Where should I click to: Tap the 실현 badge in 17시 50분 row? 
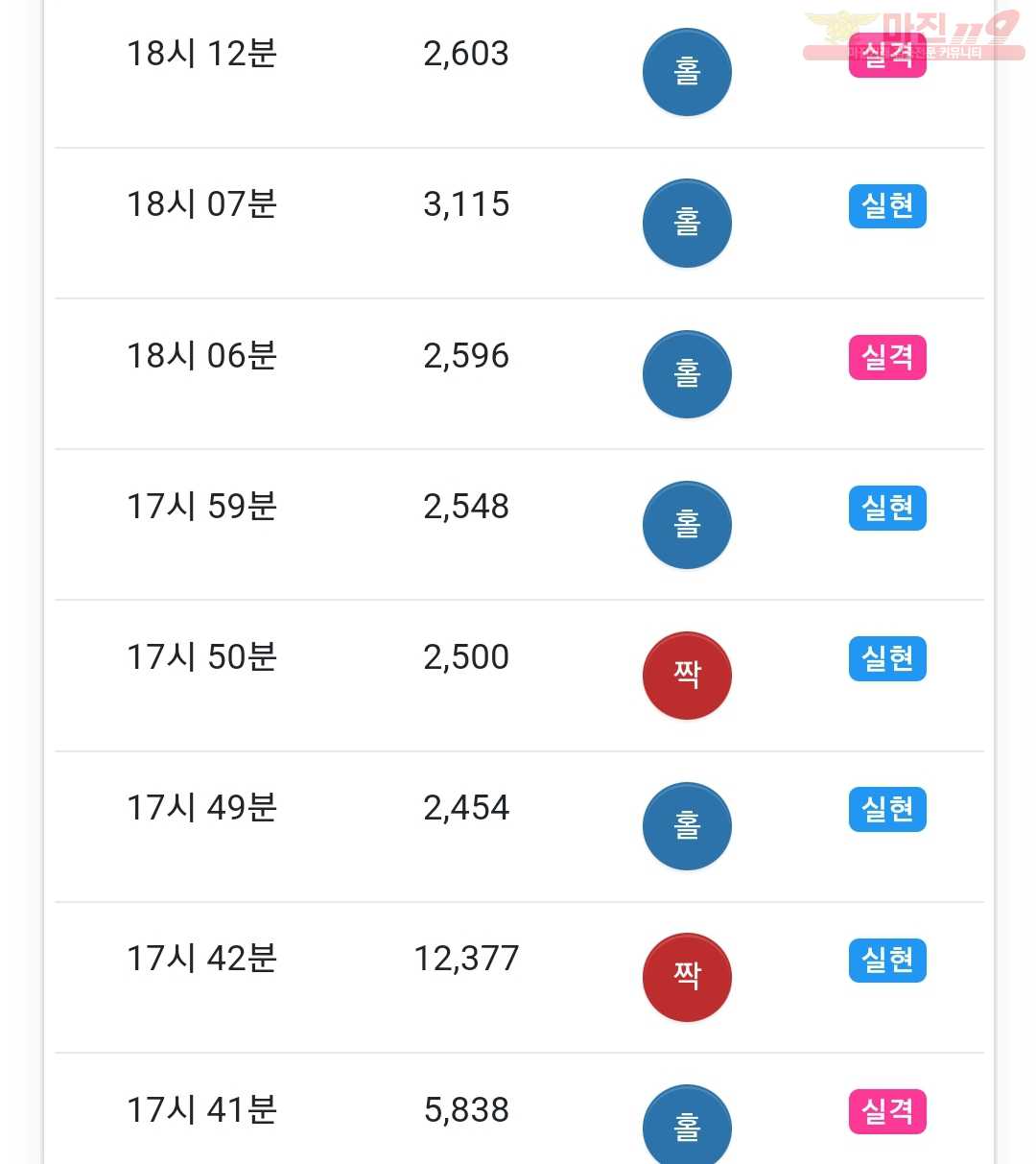(887, 658)
